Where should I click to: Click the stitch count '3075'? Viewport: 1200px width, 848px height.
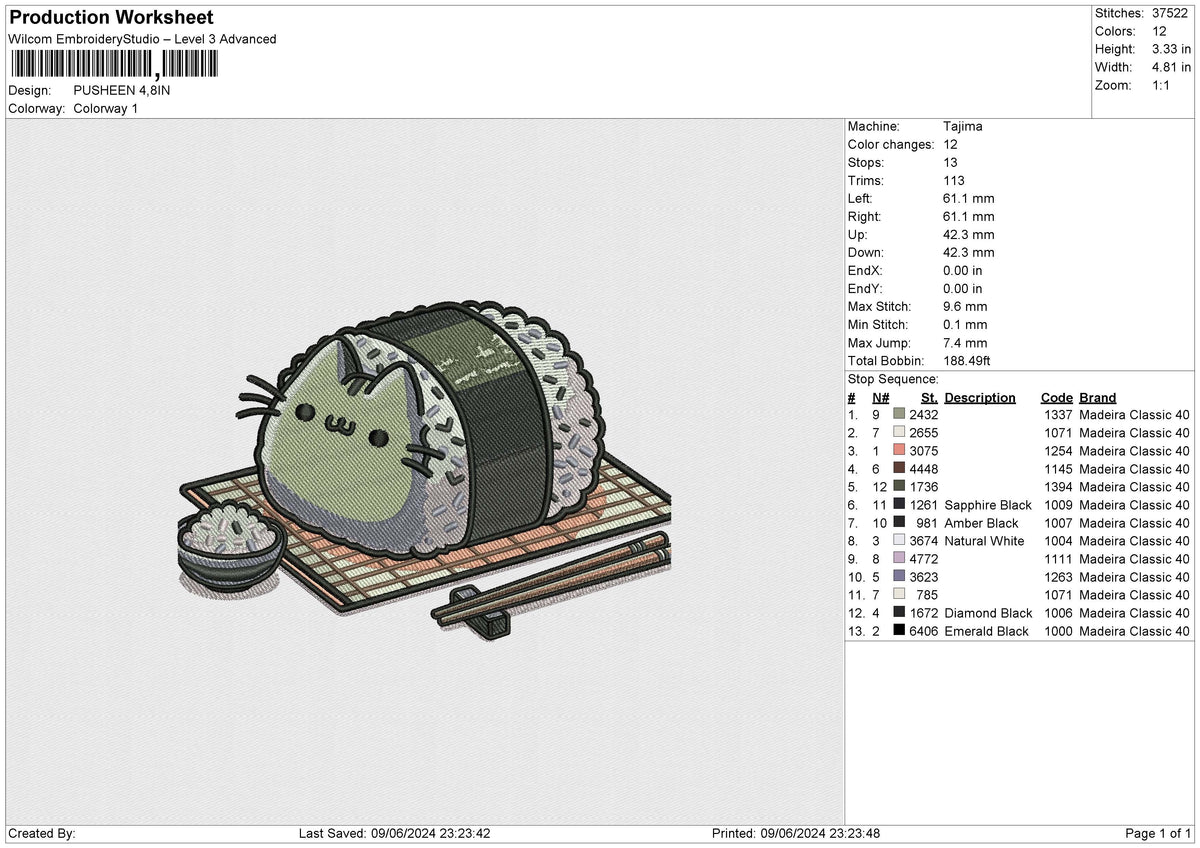[x=924, y=451]
